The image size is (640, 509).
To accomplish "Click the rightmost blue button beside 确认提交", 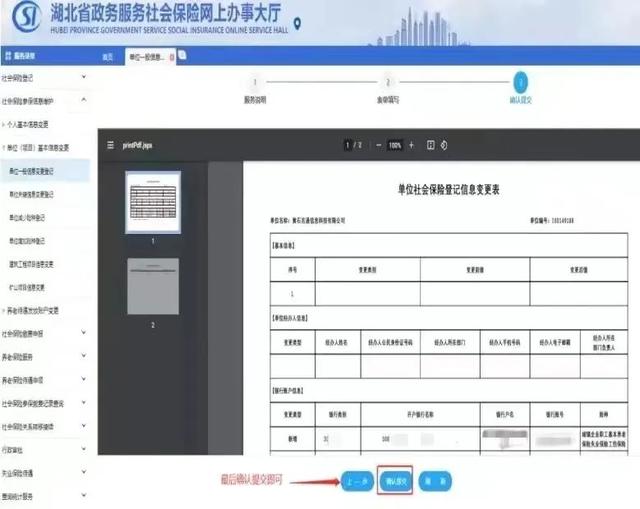I will click(x=432, y=481).
